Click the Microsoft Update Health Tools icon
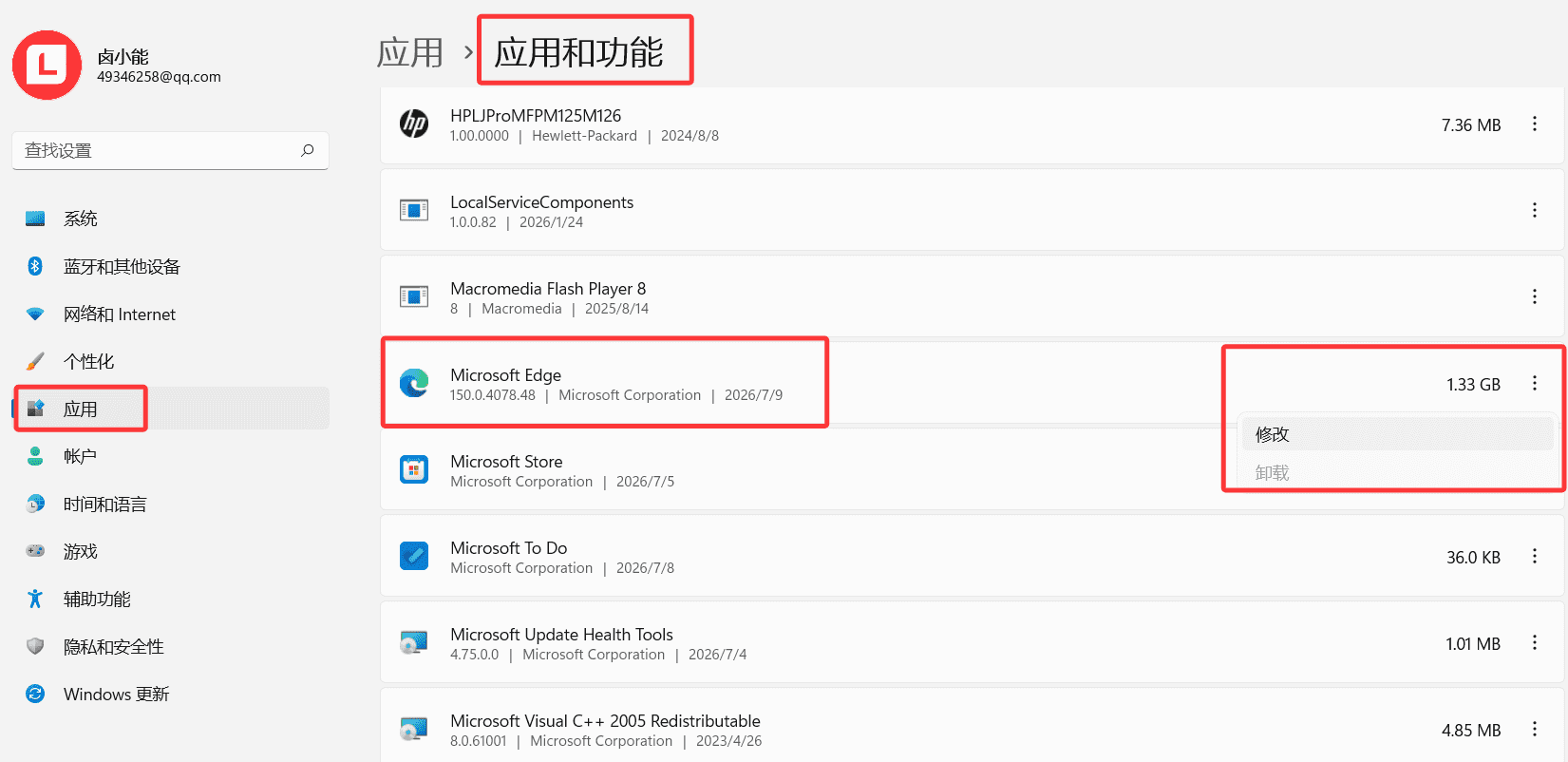The height and width of the screenshot is (762, 1568). (x=414, y=642)
